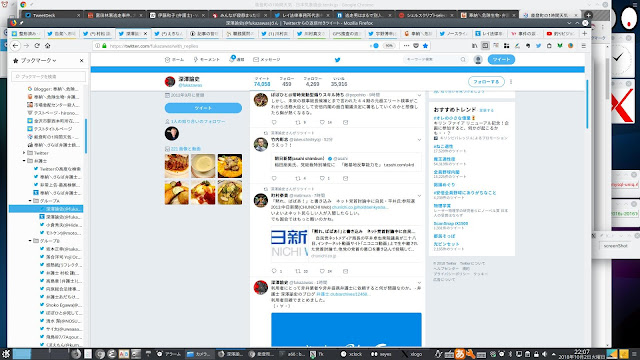This screenshot has width=640, height=360.
Task: Open dropdown caret on asahi quote tweet
Action: (419, 140)
